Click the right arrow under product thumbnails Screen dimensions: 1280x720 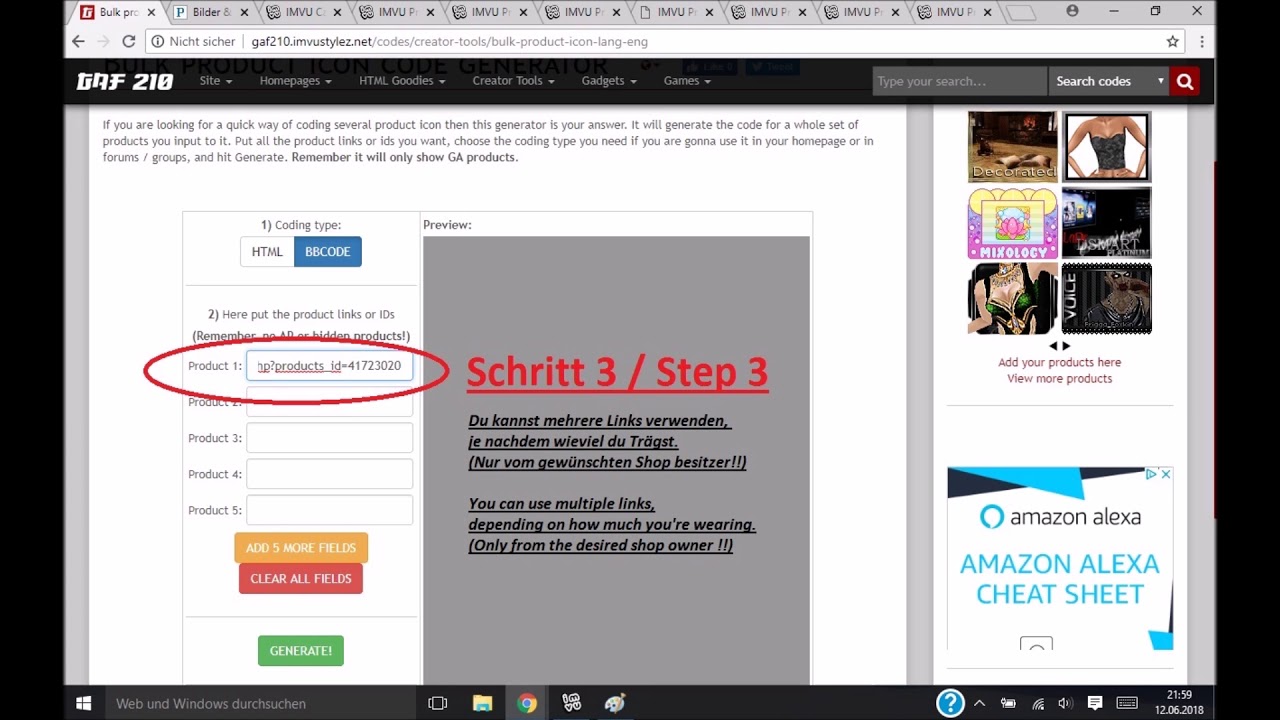click(x=1066, y=345)
